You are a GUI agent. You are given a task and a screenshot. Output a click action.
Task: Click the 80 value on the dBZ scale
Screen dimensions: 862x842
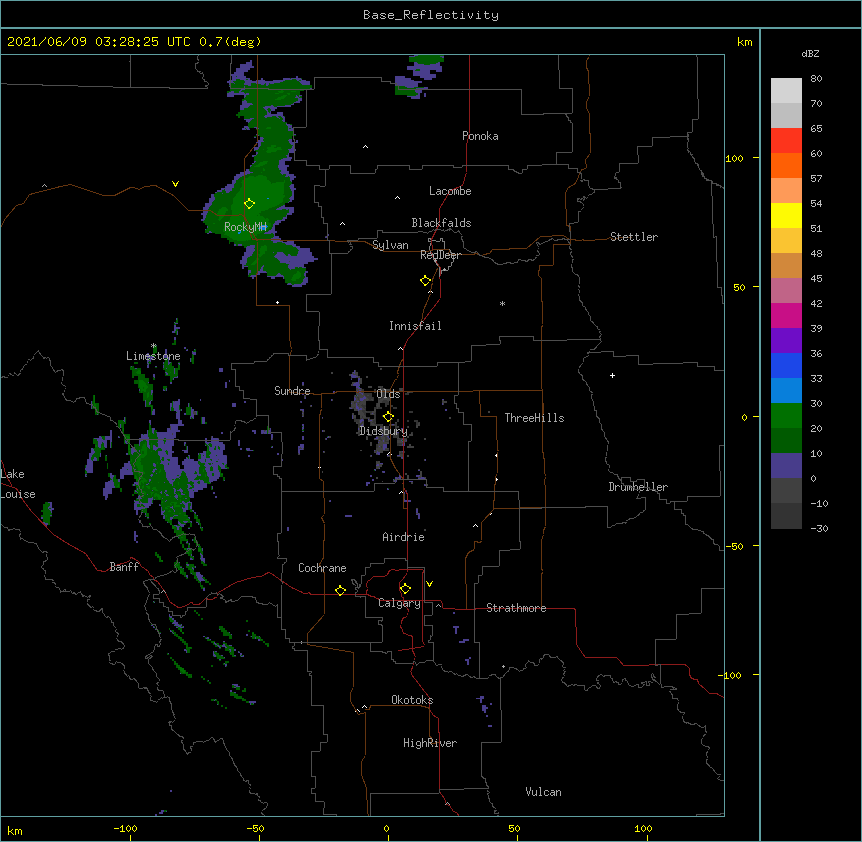pos(816,79)
